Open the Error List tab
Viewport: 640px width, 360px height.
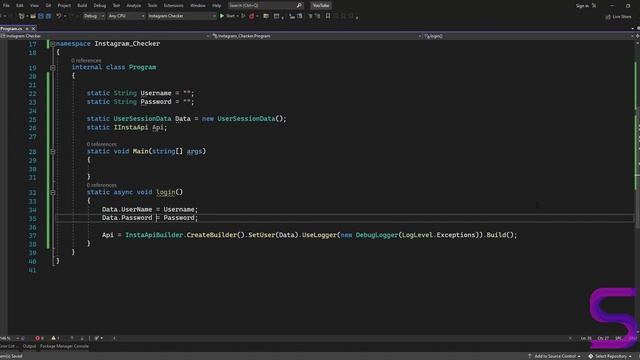point(8,346)
